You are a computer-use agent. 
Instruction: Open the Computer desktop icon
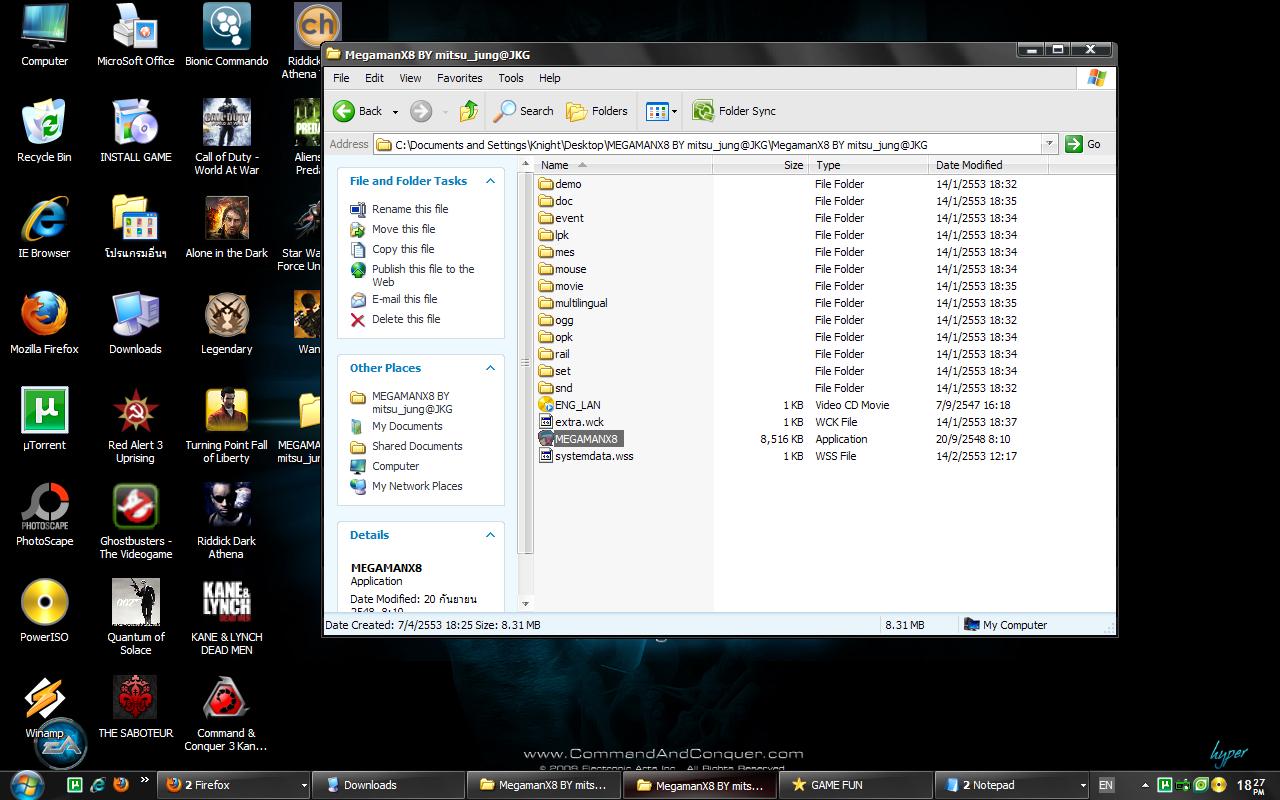click(44, 35)
